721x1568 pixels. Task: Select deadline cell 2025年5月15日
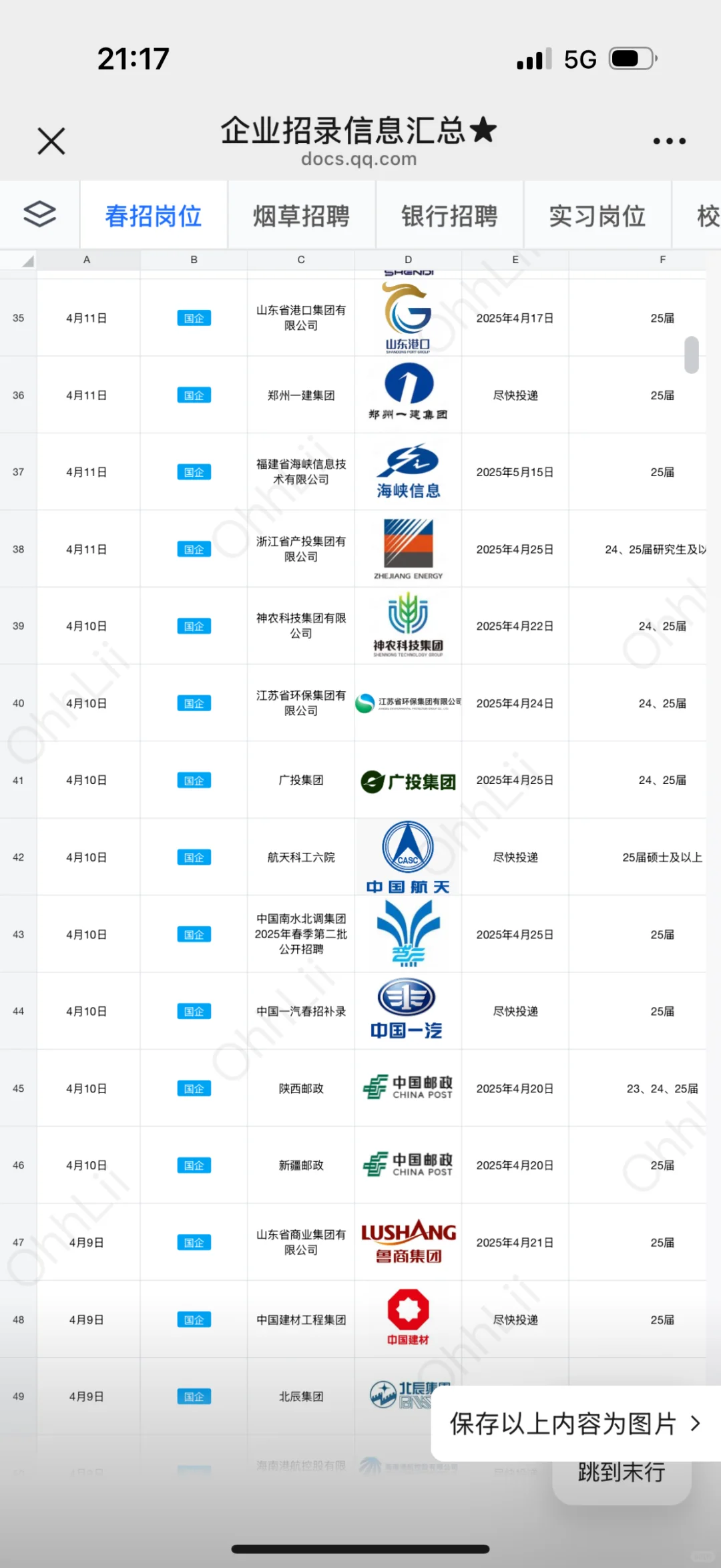click(515, 471)
